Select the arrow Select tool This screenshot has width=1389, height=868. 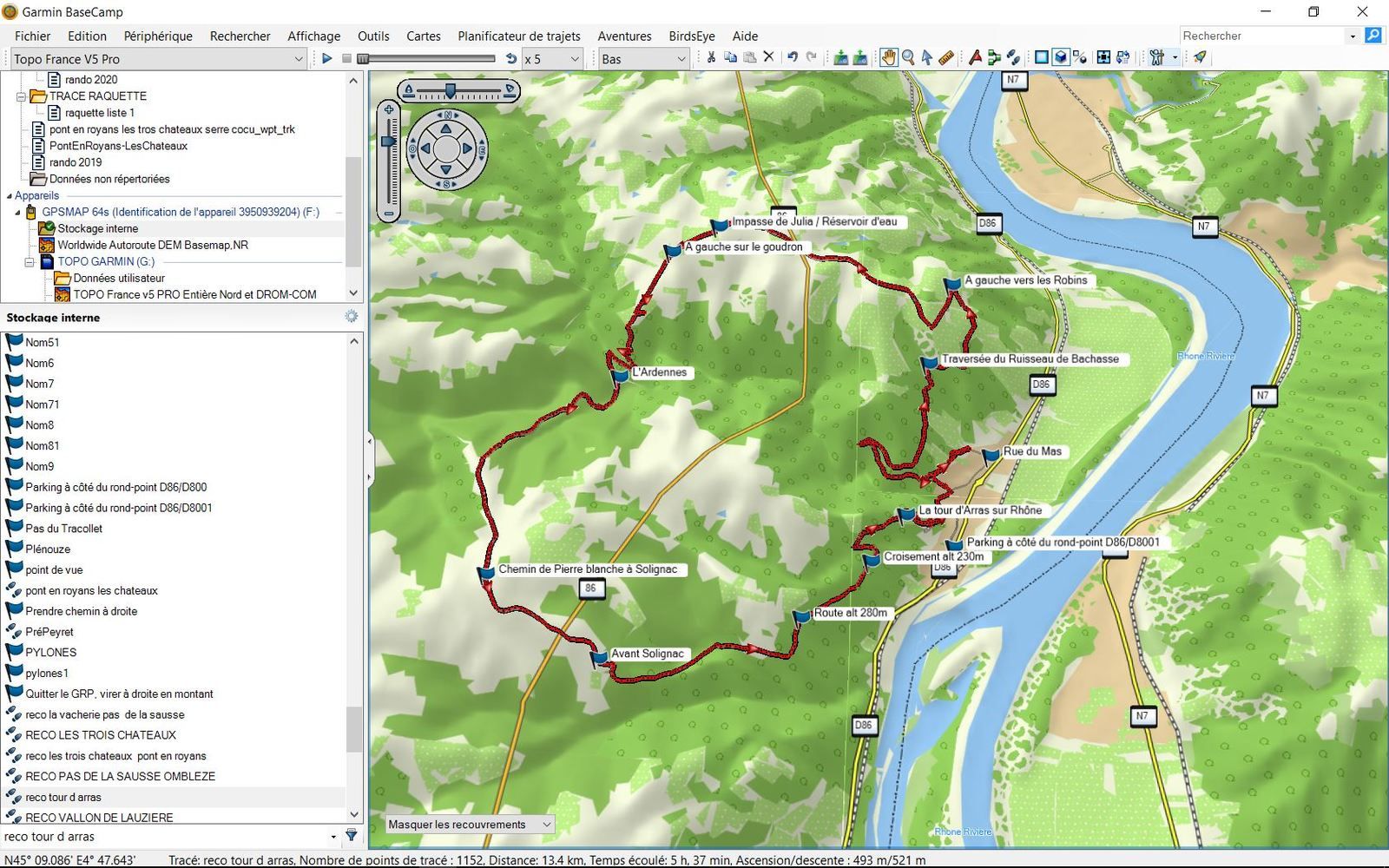click(927, 58)
